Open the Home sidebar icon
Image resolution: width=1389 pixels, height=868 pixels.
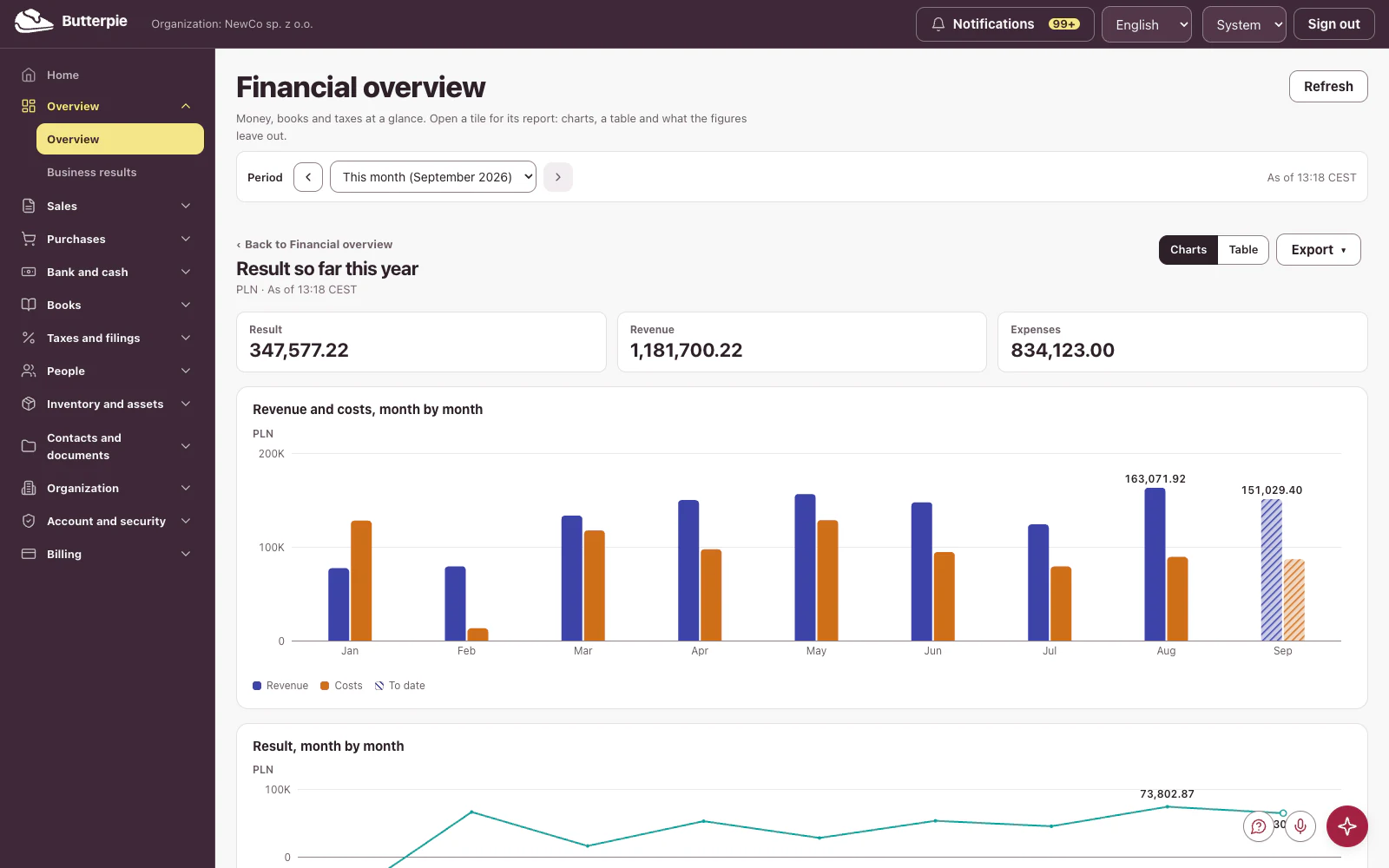point(29,75)
